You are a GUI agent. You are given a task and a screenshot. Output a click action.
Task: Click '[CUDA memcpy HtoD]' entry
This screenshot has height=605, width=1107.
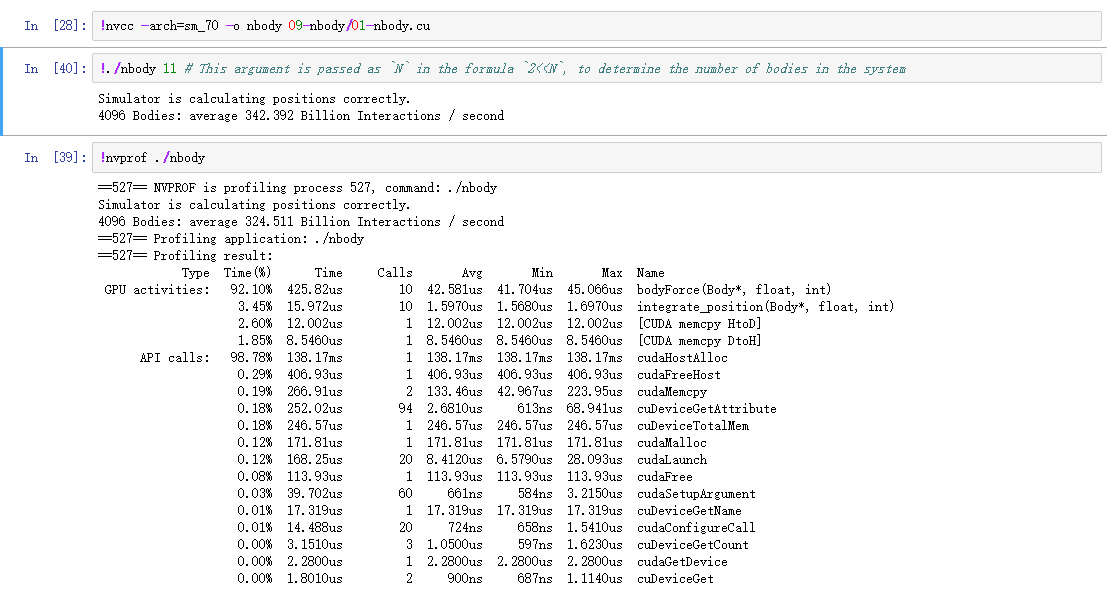click(x=699, y=324)
